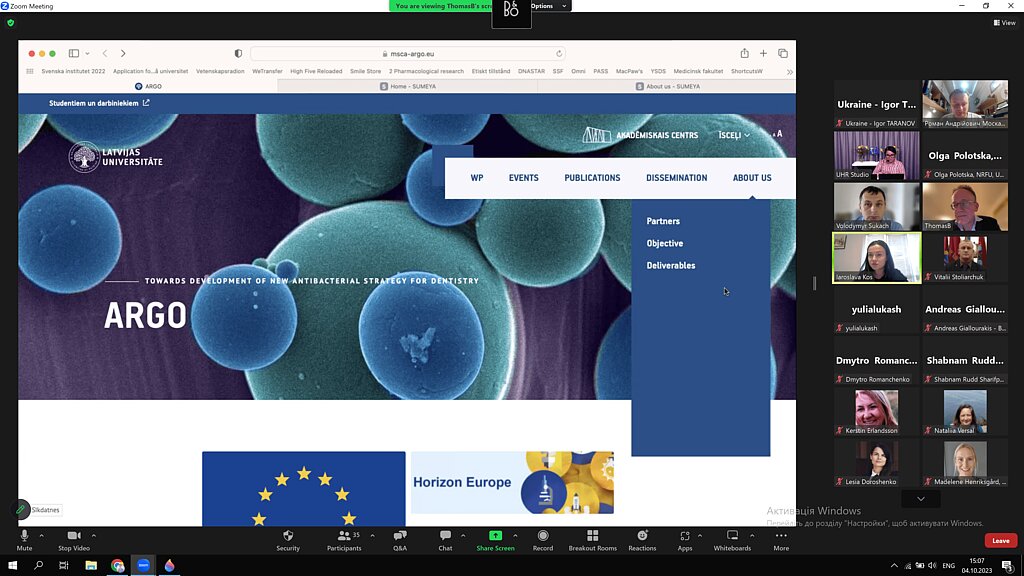Go back in Safari
Image resolution: width=1024 pixels, height=576 pixels.
[x=104, y=54]
